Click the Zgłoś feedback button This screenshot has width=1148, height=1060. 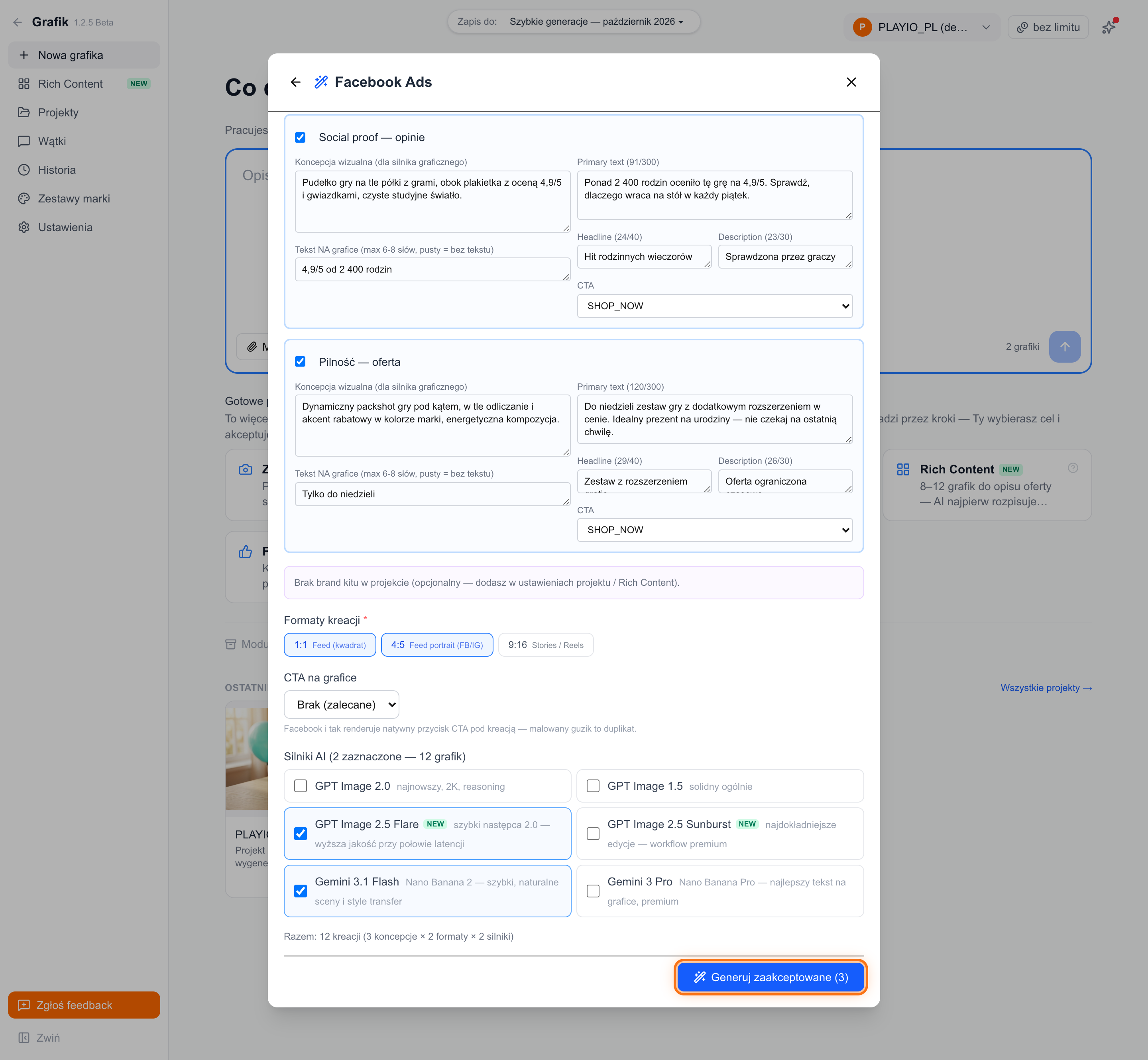[84, 1005]
